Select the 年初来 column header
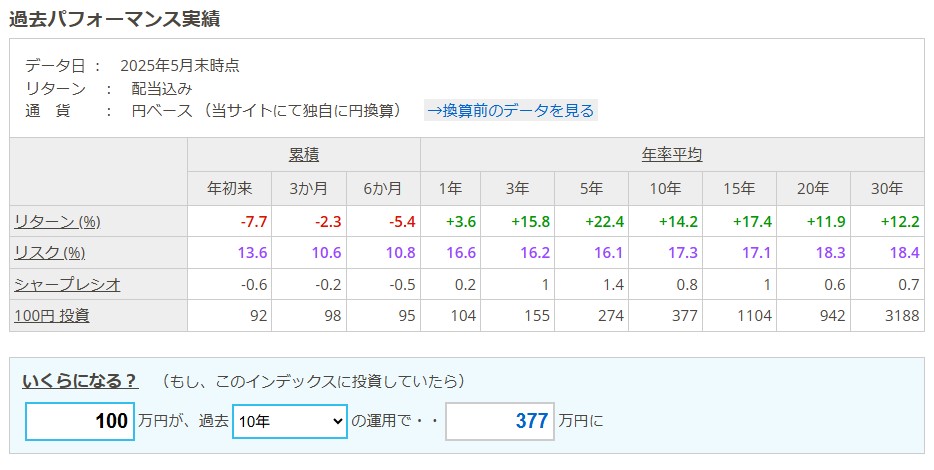The width and height of the screenshot is (934, 470). [229, 188]
